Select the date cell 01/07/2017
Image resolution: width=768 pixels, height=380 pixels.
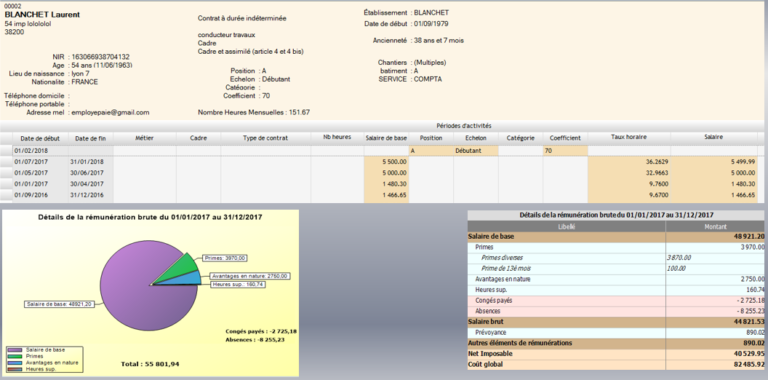(40, 162)
